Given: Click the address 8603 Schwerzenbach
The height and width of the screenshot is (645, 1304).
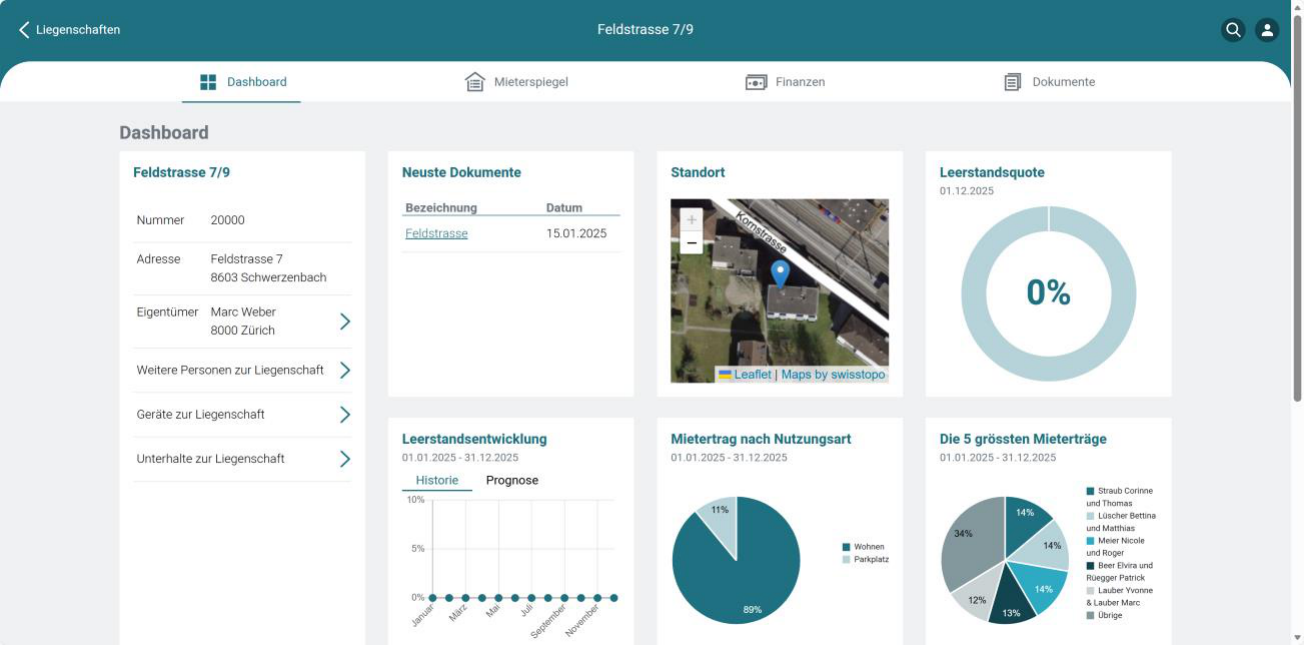Looking at the screenshot, I should coord(268,277).
